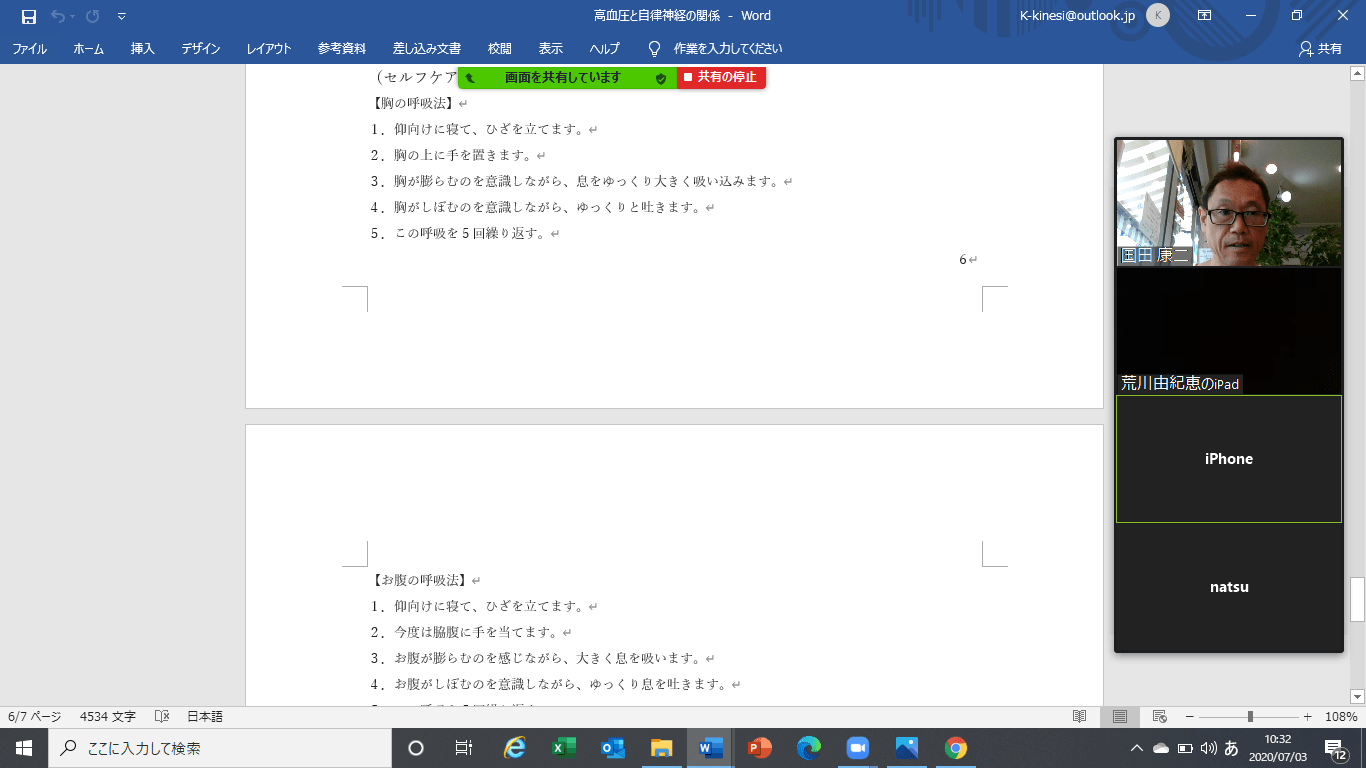Click the zoom in plus button
The image size is (1366, 768).
1307,717
